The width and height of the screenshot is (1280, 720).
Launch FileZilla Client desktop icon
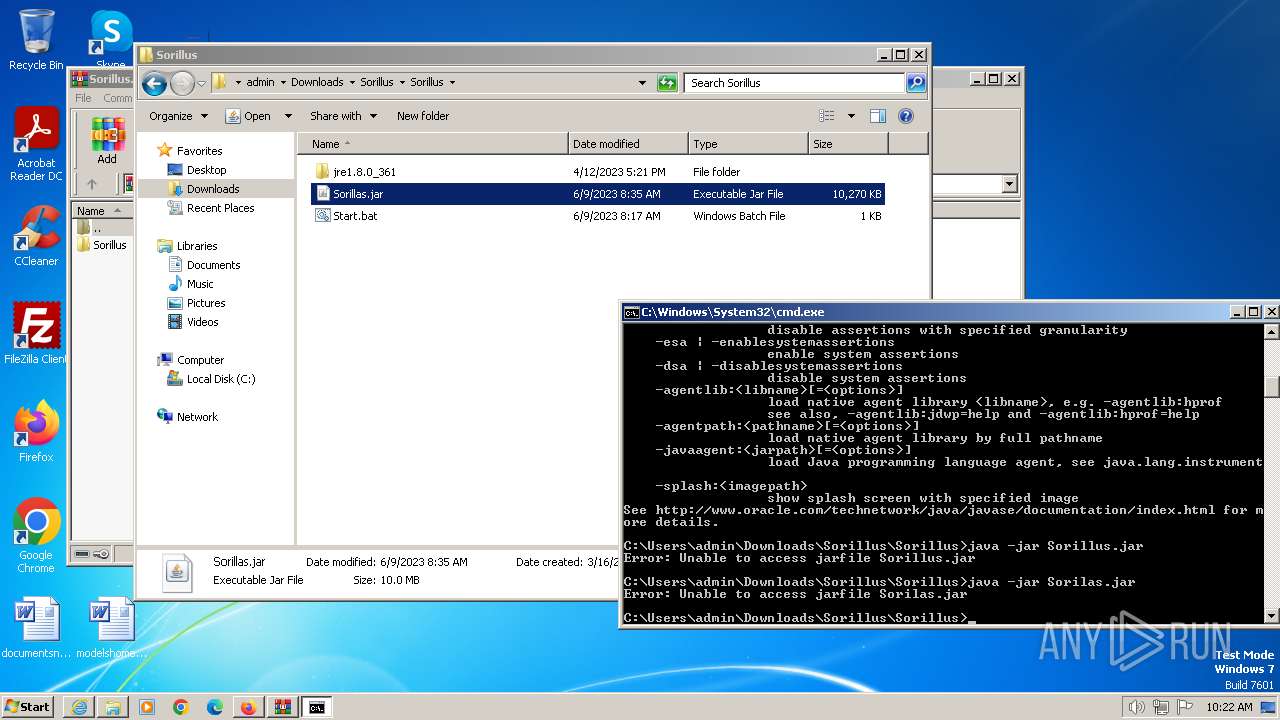[x=36, y=334]
